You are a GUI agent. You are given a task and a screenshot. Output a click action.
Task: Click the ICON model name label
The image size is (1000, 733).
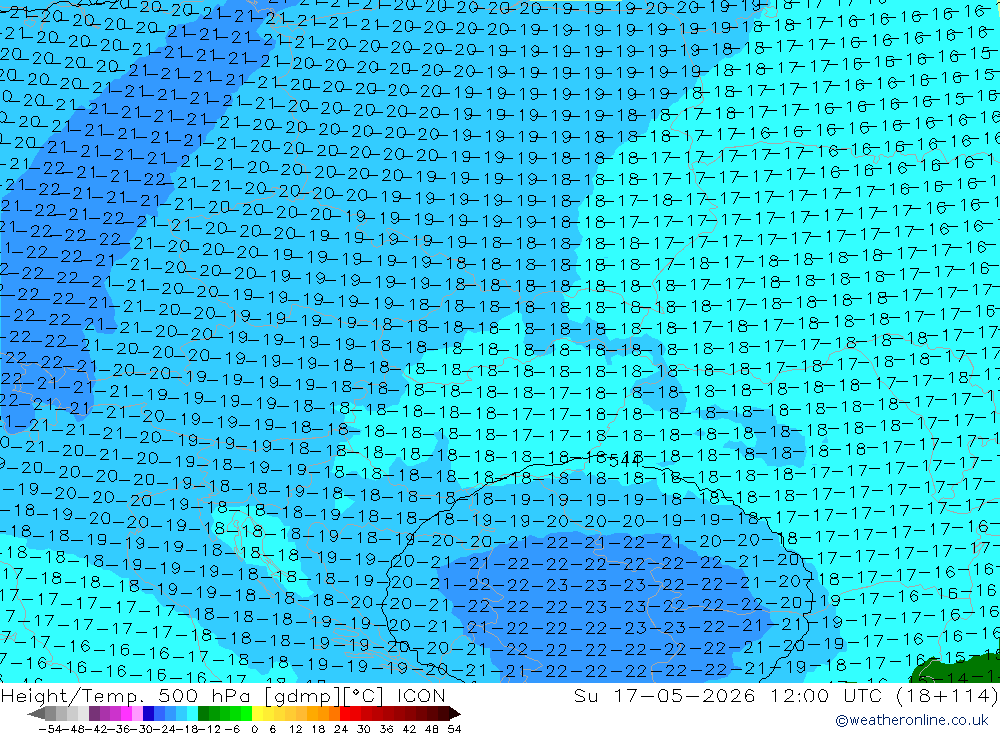click(421, 695)
